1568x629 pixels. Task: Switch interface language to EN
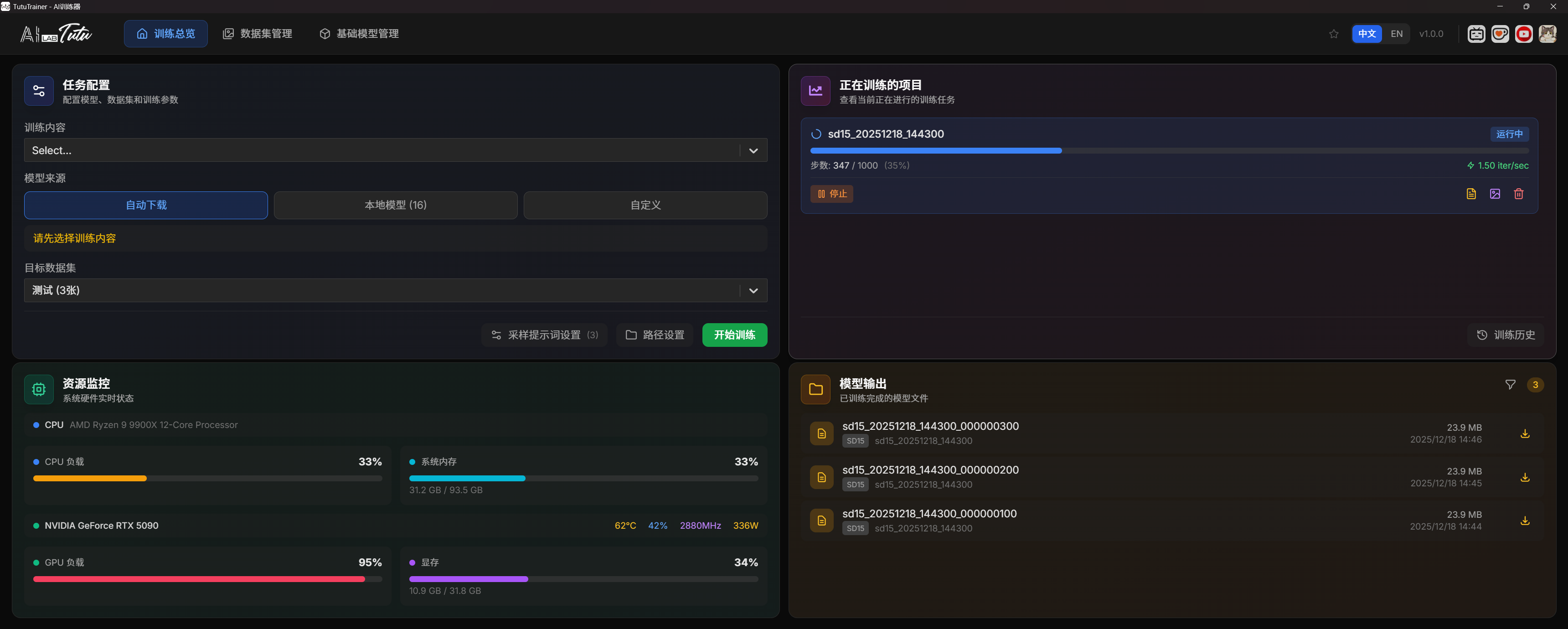pyautogui.click(x=1396, y=34)
